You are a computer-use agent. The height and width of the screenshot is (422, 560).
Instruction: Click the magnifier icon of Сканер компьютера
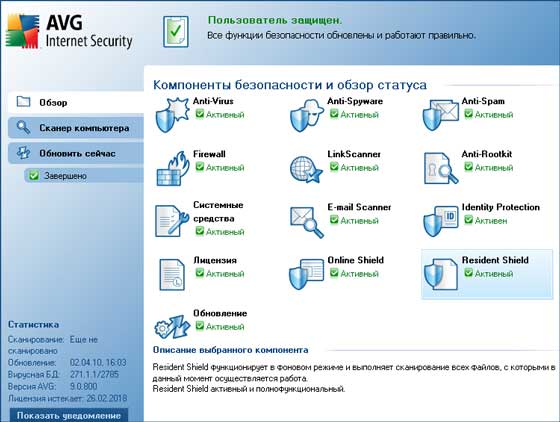pyautogui.click(x=24, y=127)
